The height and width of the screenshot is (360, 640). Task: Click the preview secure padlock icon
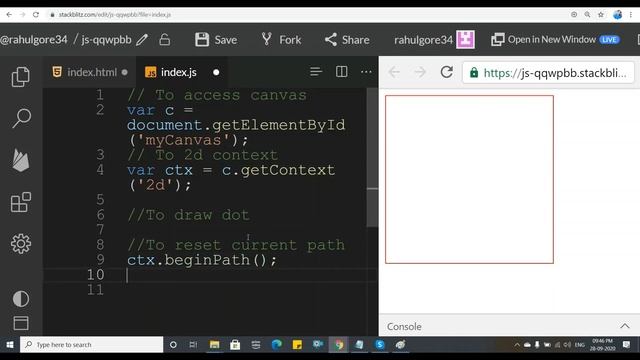473,73
